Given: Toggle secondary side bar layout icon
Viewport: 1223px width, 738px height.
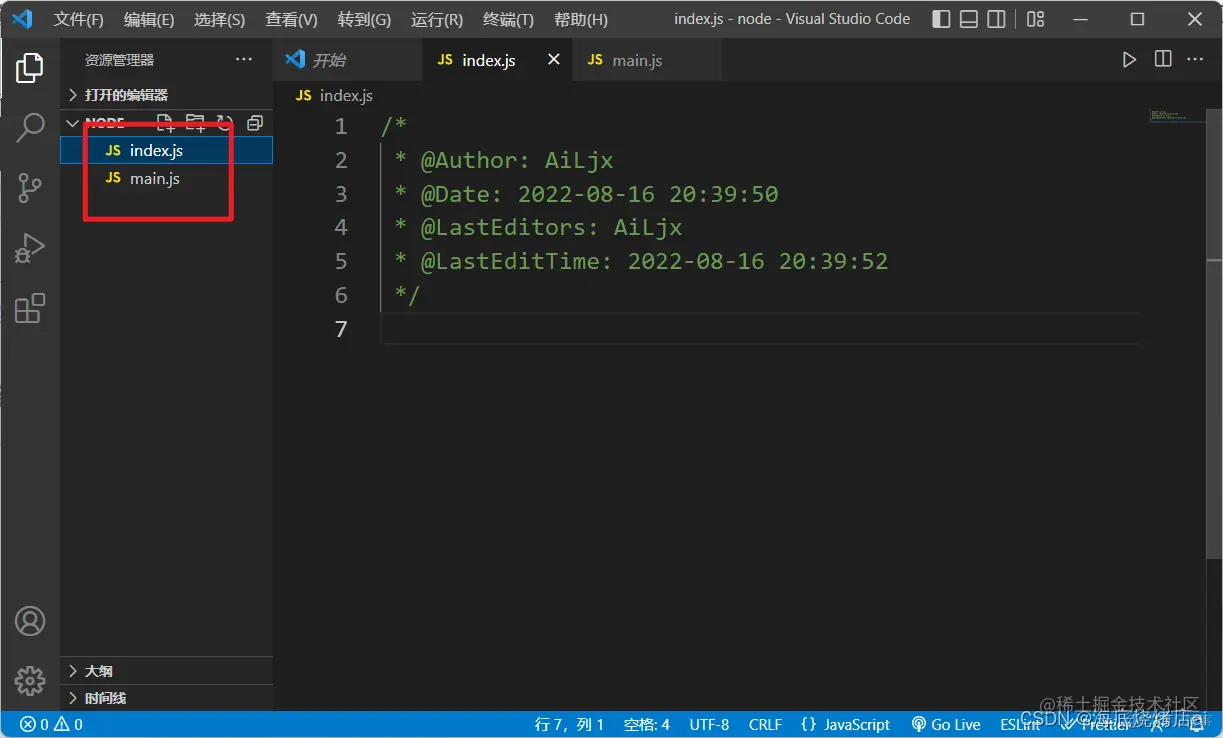Looking at the screenshot, I should (996, 19).
